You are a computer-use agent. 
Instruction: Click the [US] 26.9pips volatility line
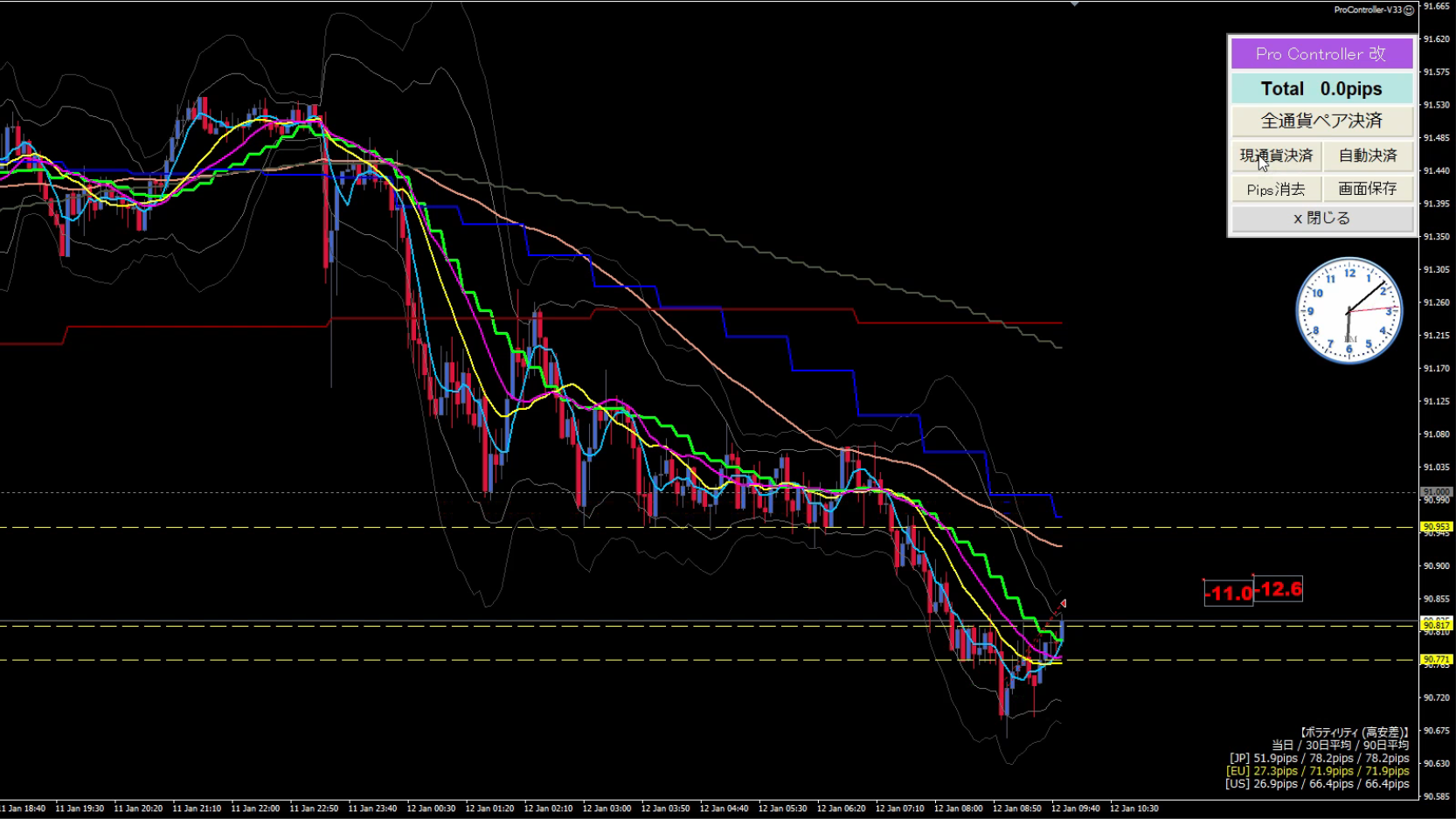click(1317, 784)
